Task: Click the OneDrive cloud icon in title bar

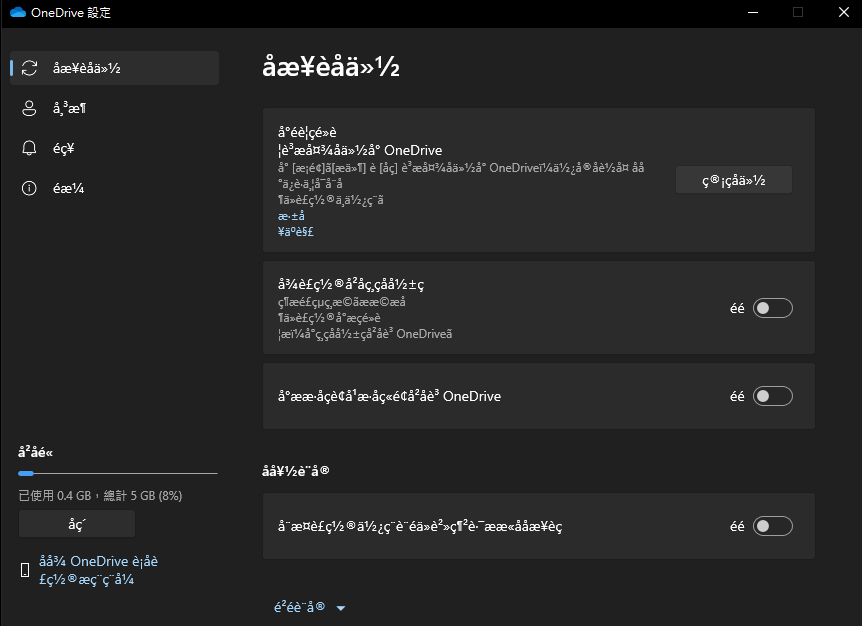Action: tap(17, 13)
